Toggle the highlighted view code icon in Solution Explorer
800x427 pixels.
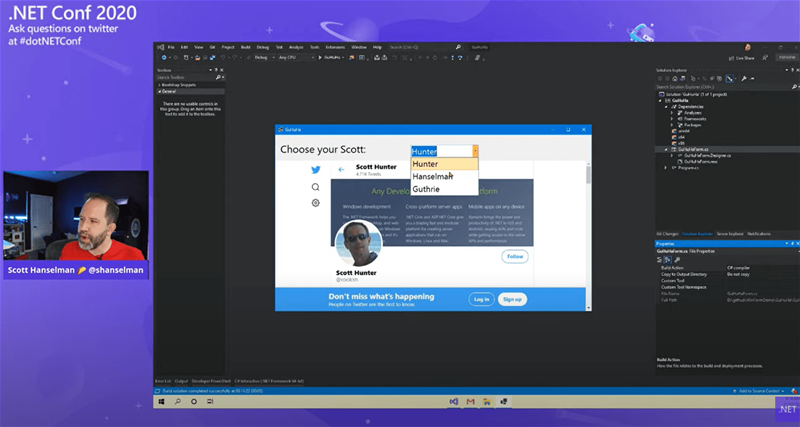[730, 79]
